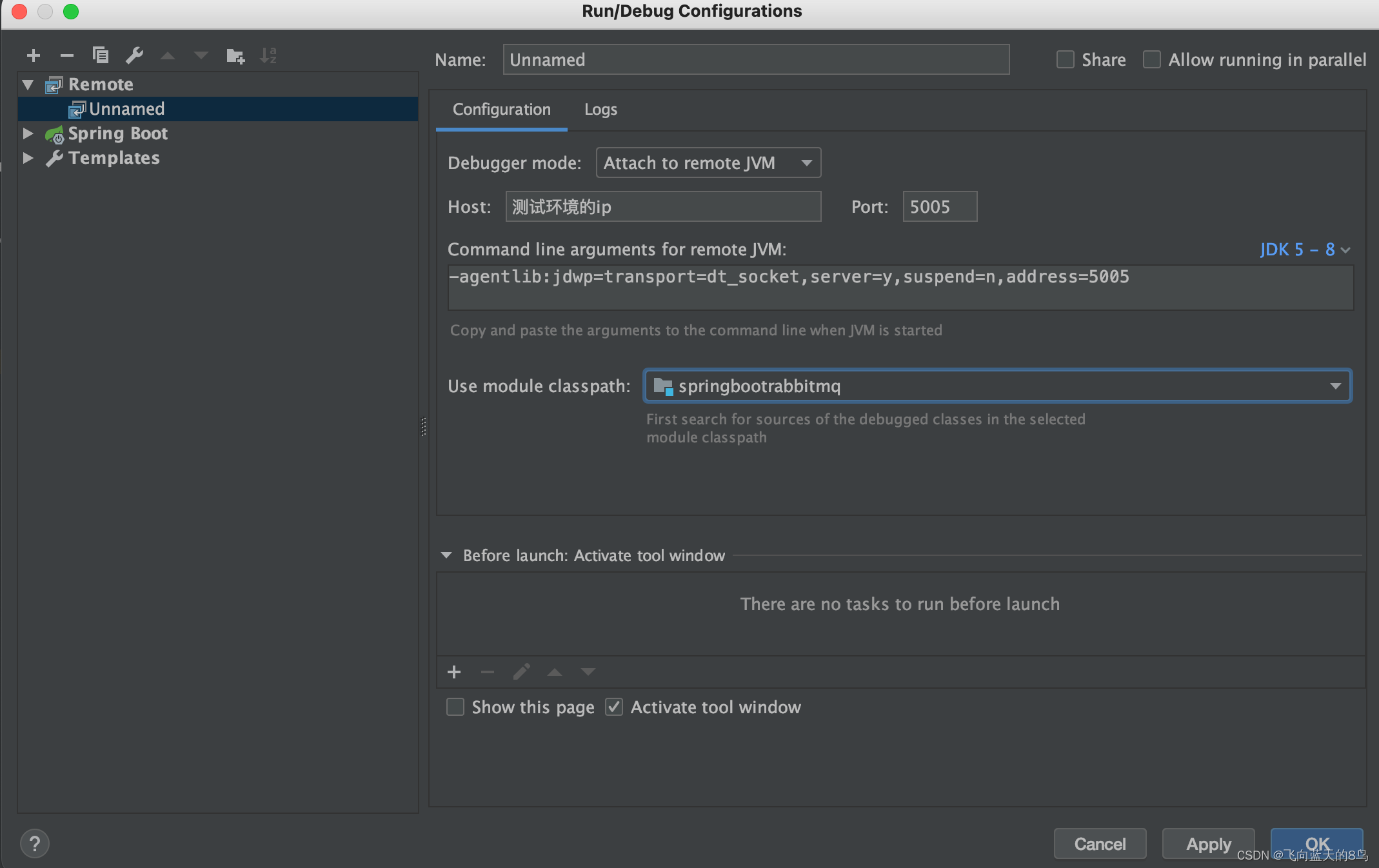Tick the Show this page checkbox
Screen dimensions: 1379x868
pyautogui.click(x=455, y=707)
